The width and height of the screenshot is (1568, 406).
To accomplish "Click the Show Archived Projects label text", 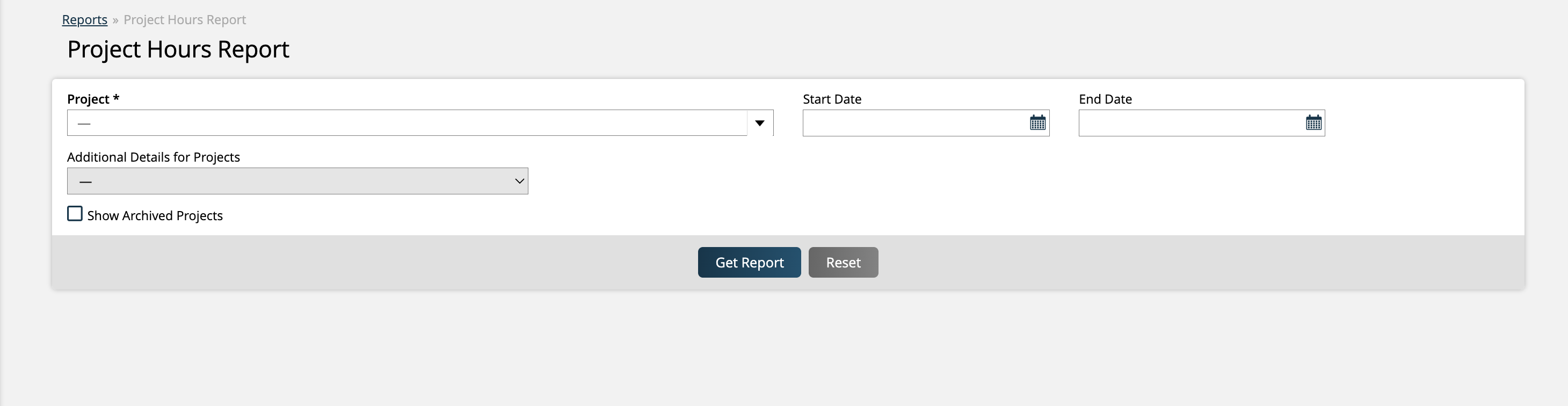I will (x=155, y=216).
